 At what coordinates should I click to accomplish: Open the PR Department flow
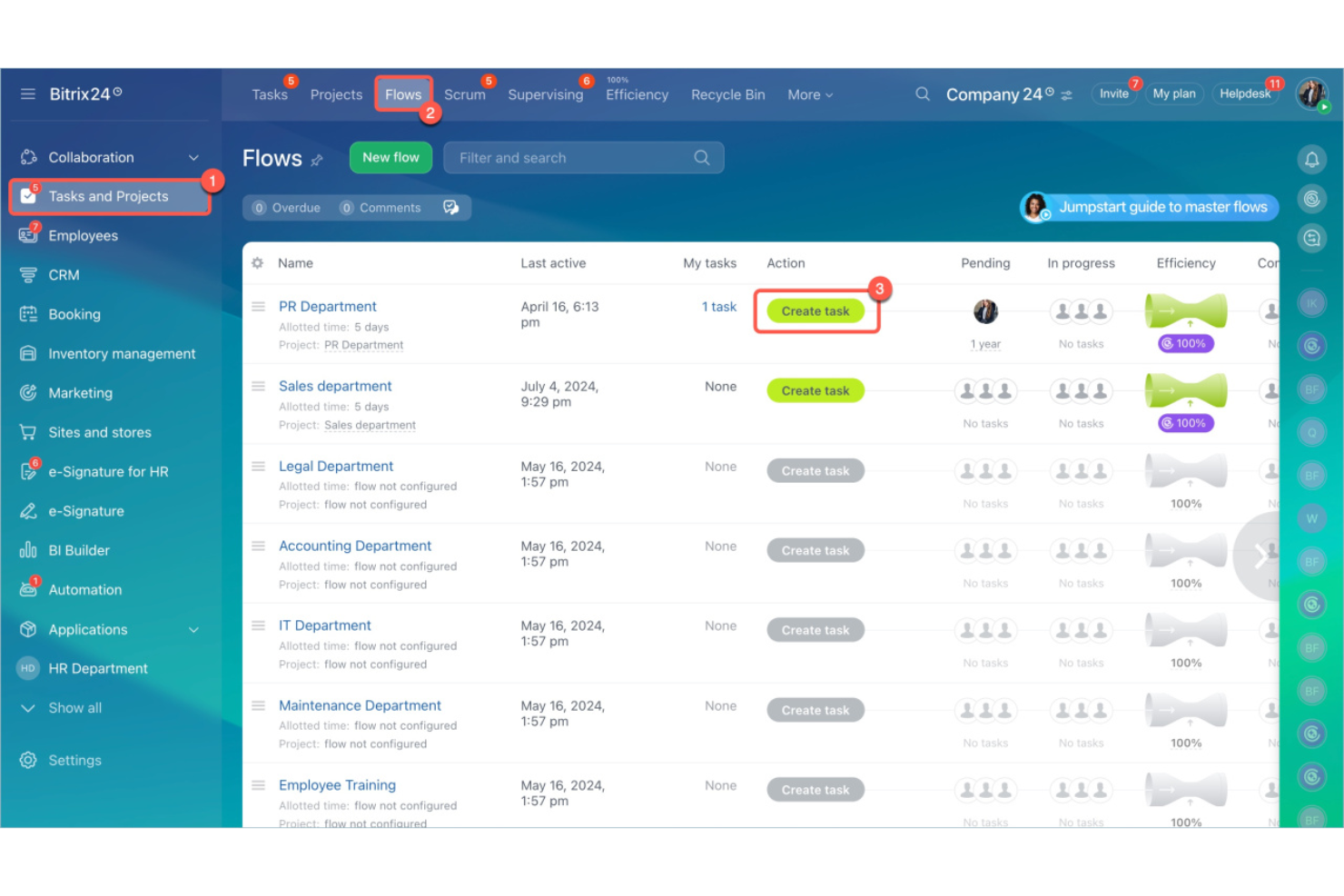(x=327, y=306)
